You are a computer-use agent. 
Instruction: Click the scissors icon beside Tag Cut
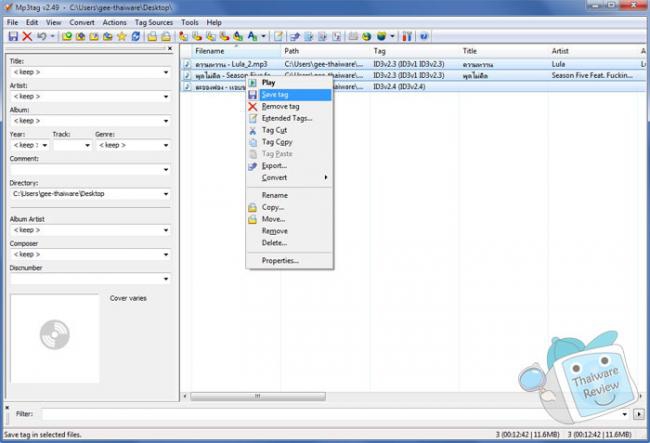point(252,131)
